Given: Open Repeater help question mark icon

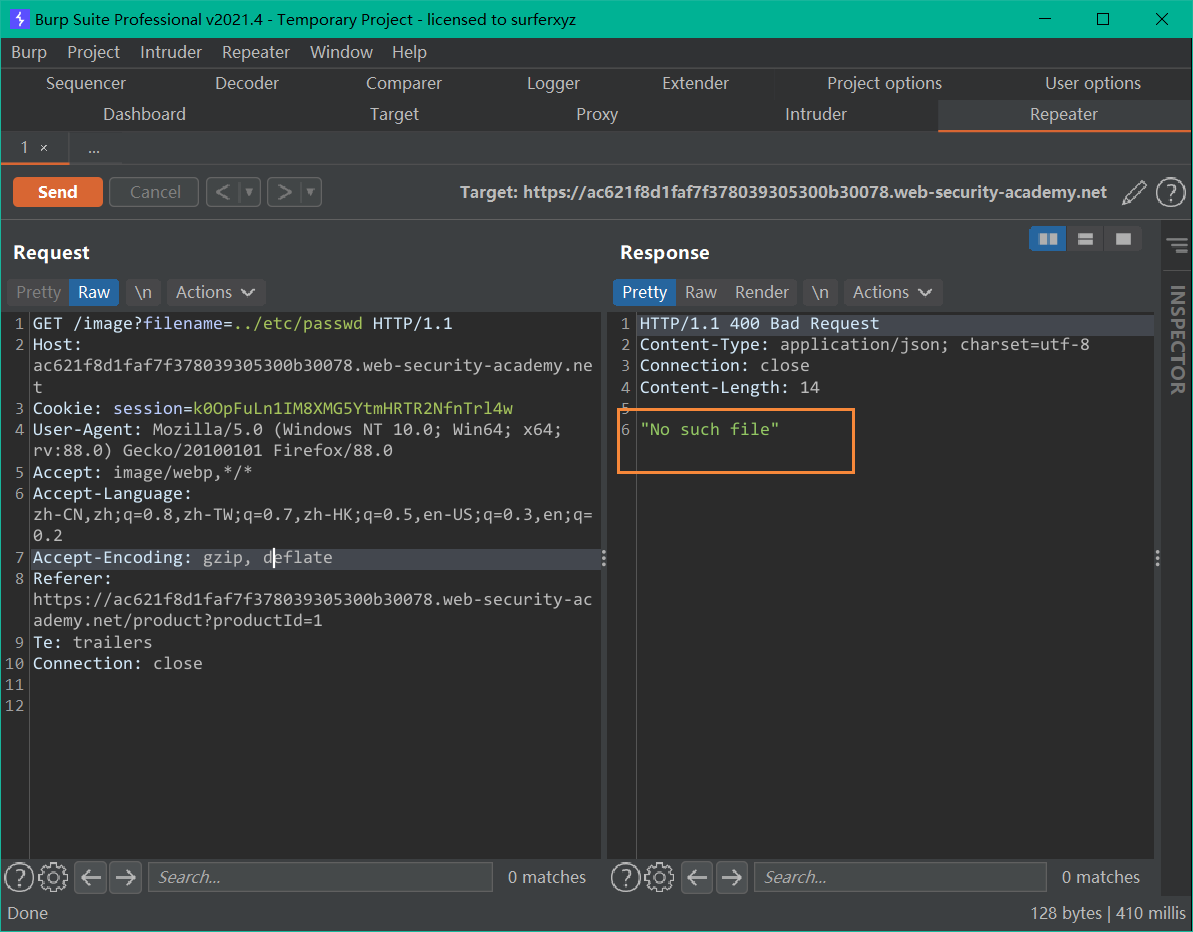Looking at the screenshot, I should click(x=1171, y=192).
